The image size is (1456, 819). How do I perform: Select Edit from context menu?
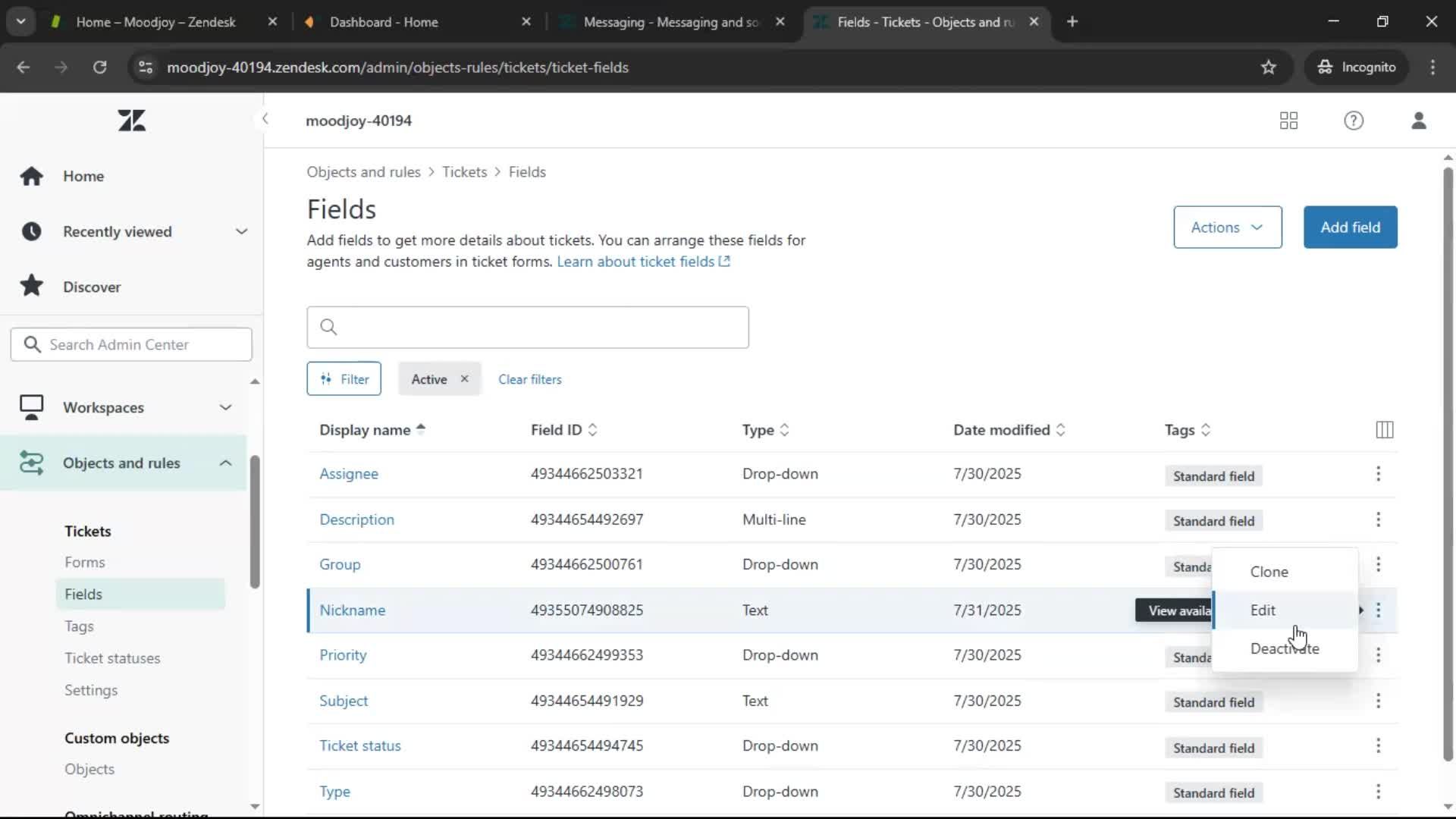(x=1285, y=610)
